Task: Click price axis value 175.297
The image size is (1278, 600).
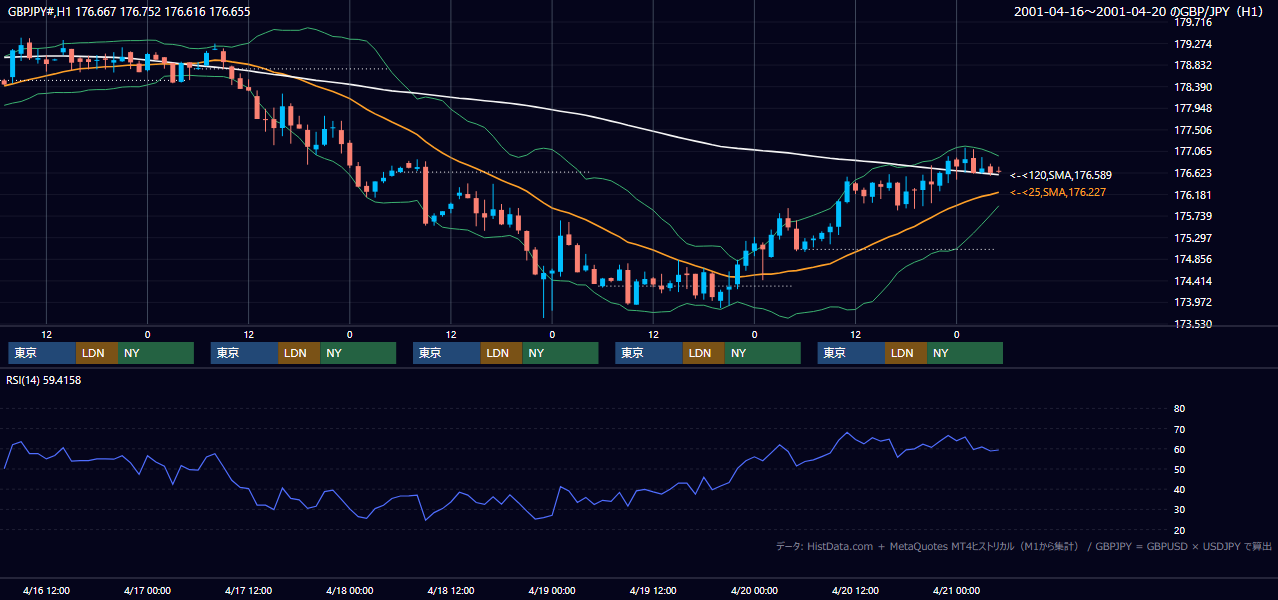Action: pyautogui.click(x=1192, y=238)
